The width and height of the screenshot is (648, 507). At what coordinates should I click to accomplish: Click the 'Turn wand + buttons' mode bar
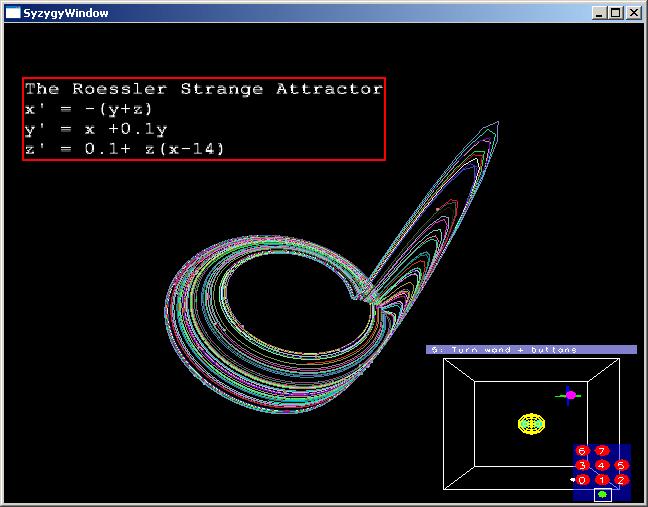coord(531,350)
